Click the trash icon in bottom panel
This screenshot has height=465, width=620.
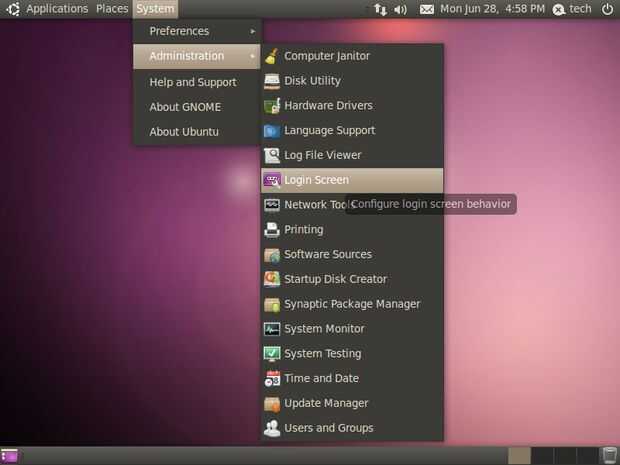[610, 456]
